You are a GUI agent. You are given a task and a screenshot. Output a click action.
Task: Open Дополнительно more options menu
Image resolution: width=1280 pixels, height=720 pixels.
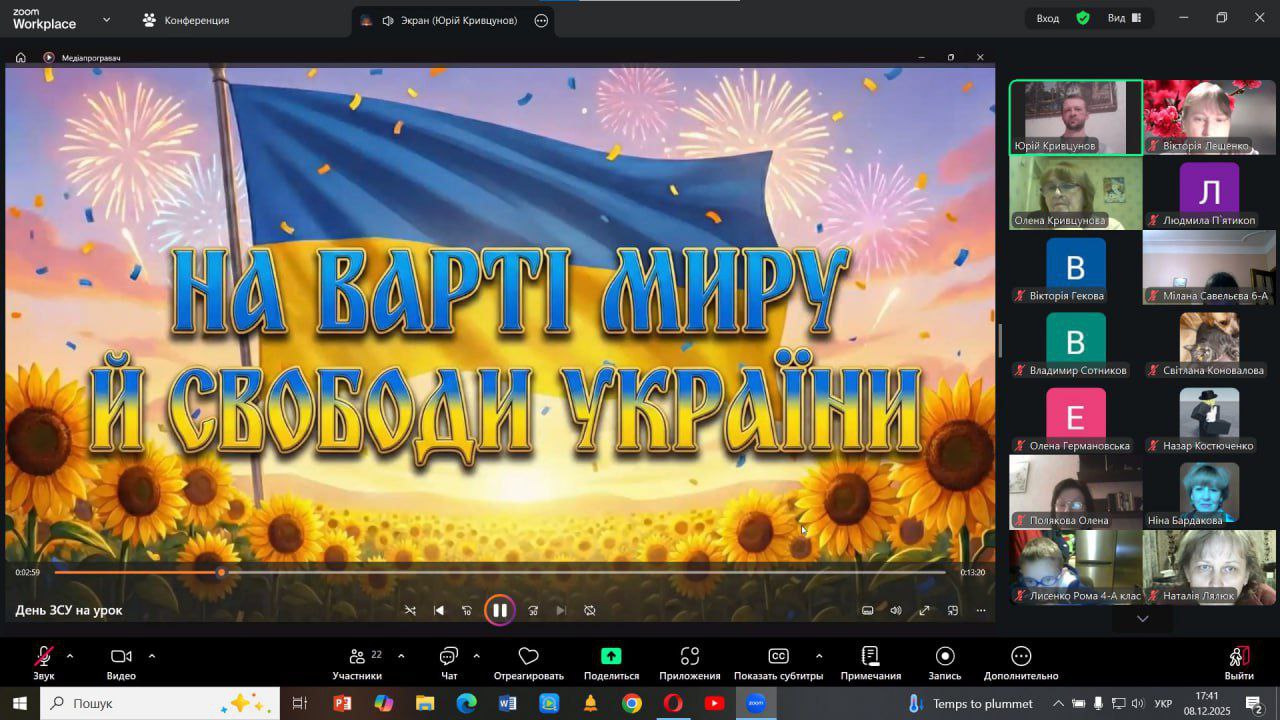point(1020,662)
